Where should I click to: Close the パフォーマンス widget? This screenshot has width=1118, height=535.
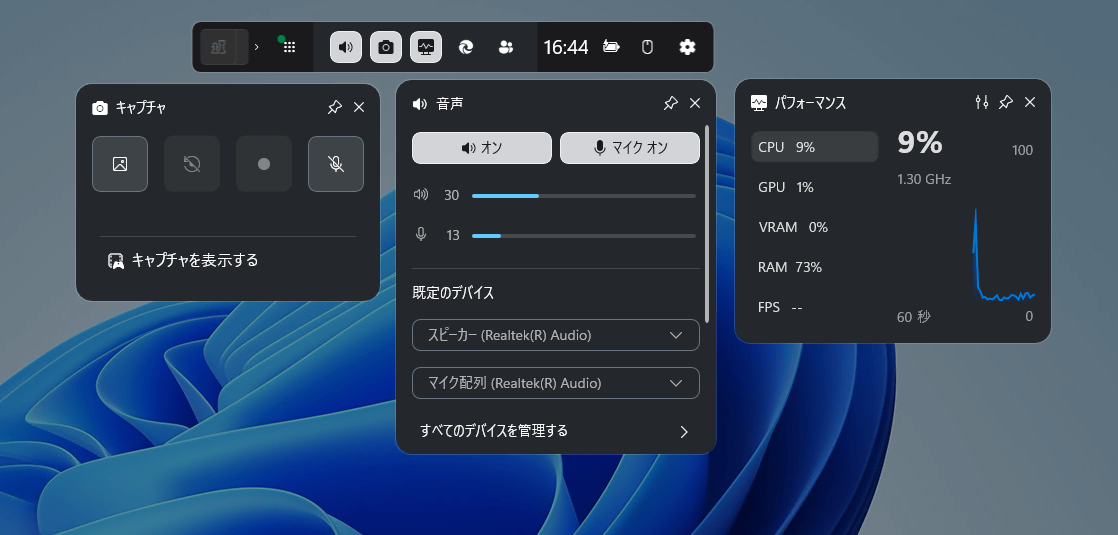[x=1030, y=102]
